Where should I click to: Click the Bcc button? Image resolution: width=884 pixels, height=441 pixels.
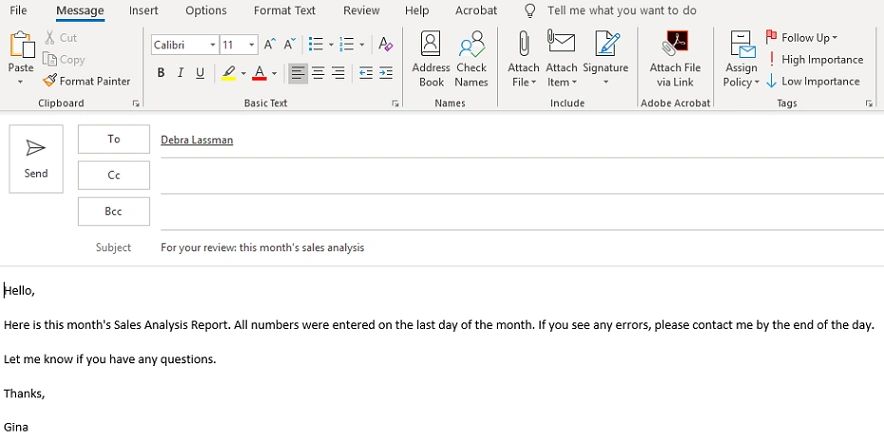pyautogui.click(x=114, y=212)
